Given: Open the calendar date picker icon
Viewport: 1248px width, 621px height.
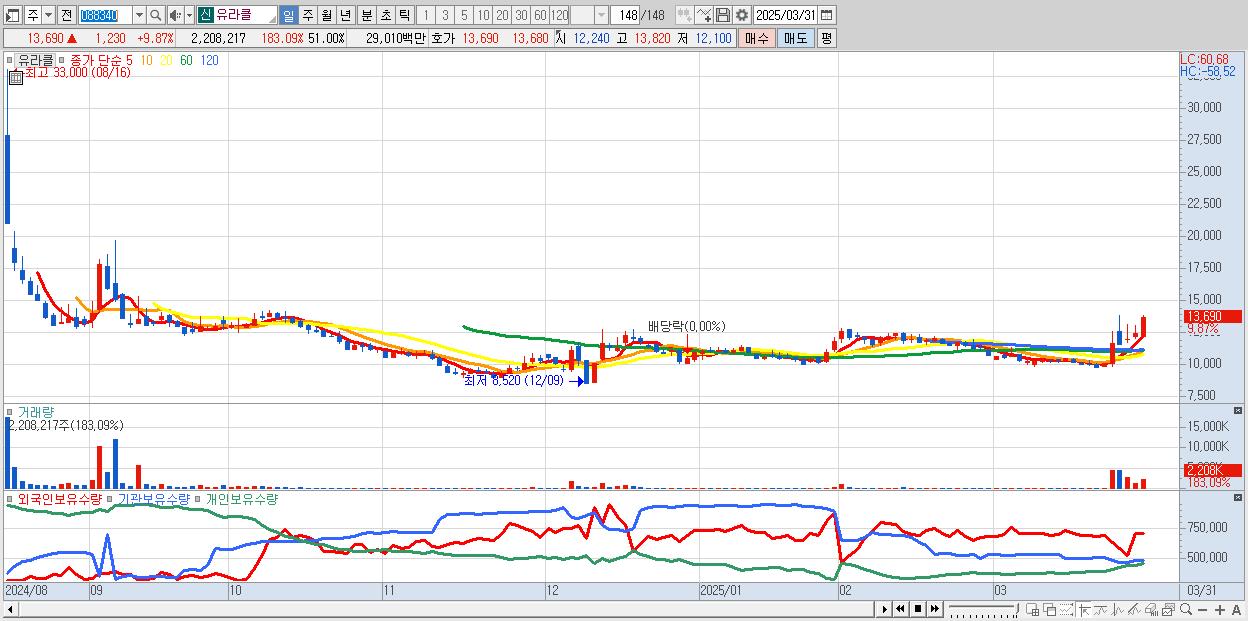Looking at the screenshot, I should [x=827, y=15].
